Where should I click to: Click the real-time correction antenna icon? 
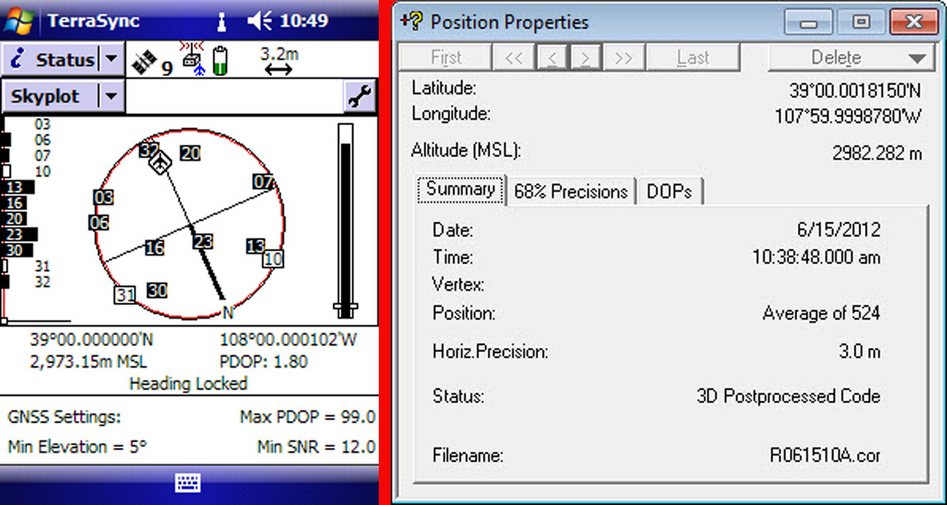coord(193,59)
